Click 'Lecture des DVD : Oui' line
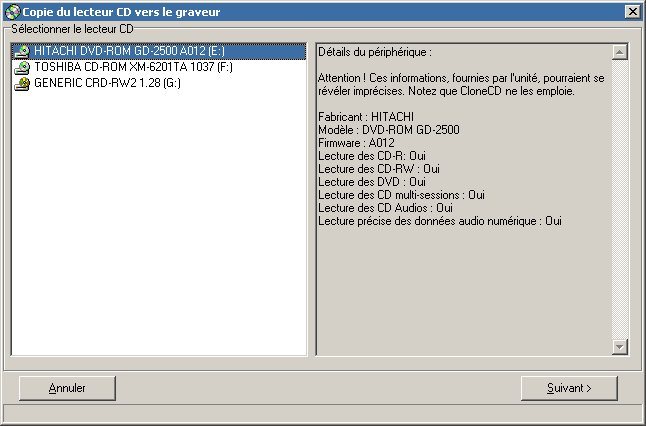 pos(372,182)
